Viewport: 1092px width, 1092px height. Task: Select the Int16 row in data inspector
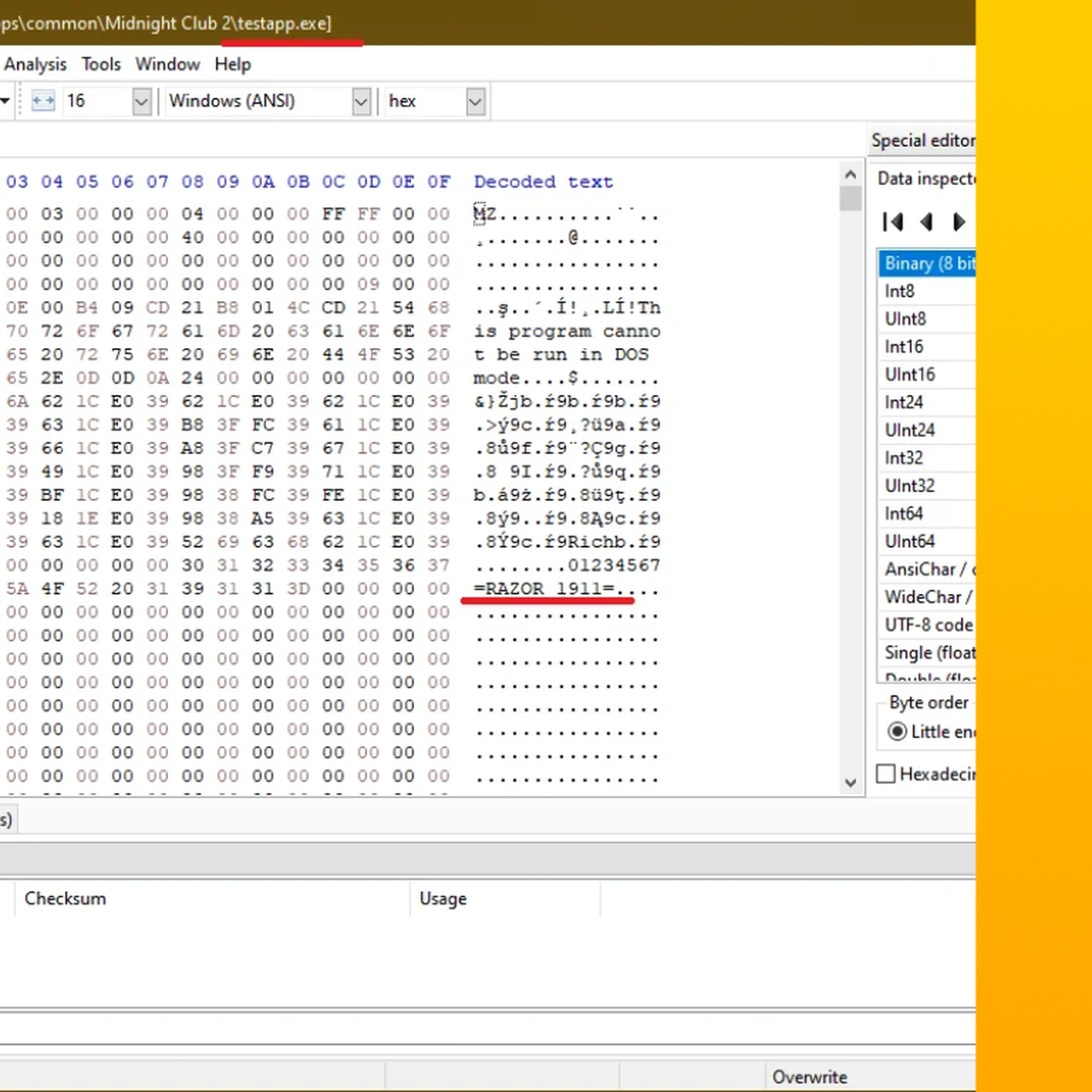(927, 346)
